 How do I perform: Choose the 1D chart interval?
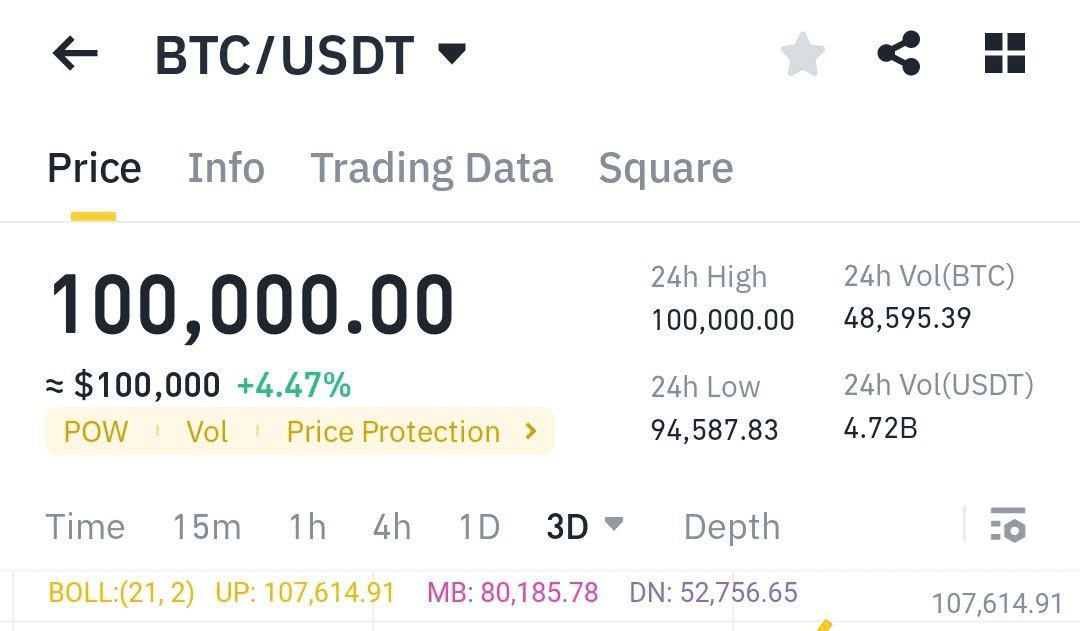(x=479, y=527)
